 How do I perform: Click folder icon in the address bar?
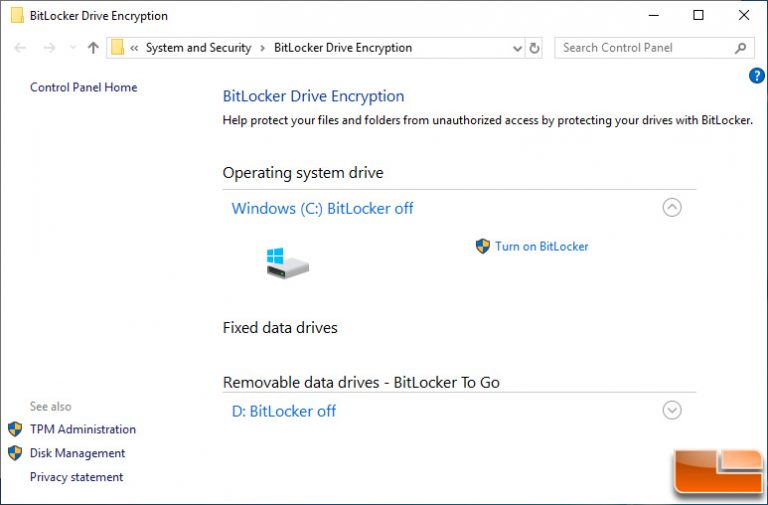click(117, 48)
